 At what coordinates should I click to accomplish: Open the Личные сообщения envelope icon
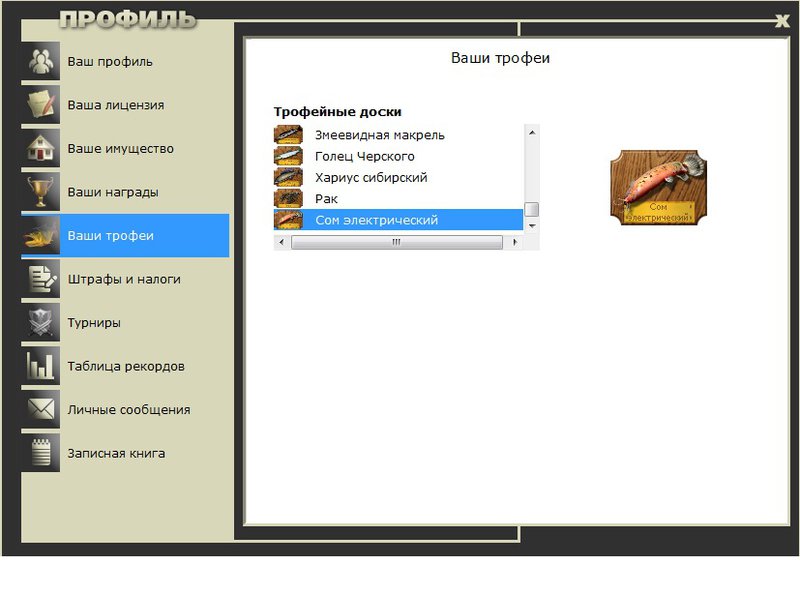41,409
